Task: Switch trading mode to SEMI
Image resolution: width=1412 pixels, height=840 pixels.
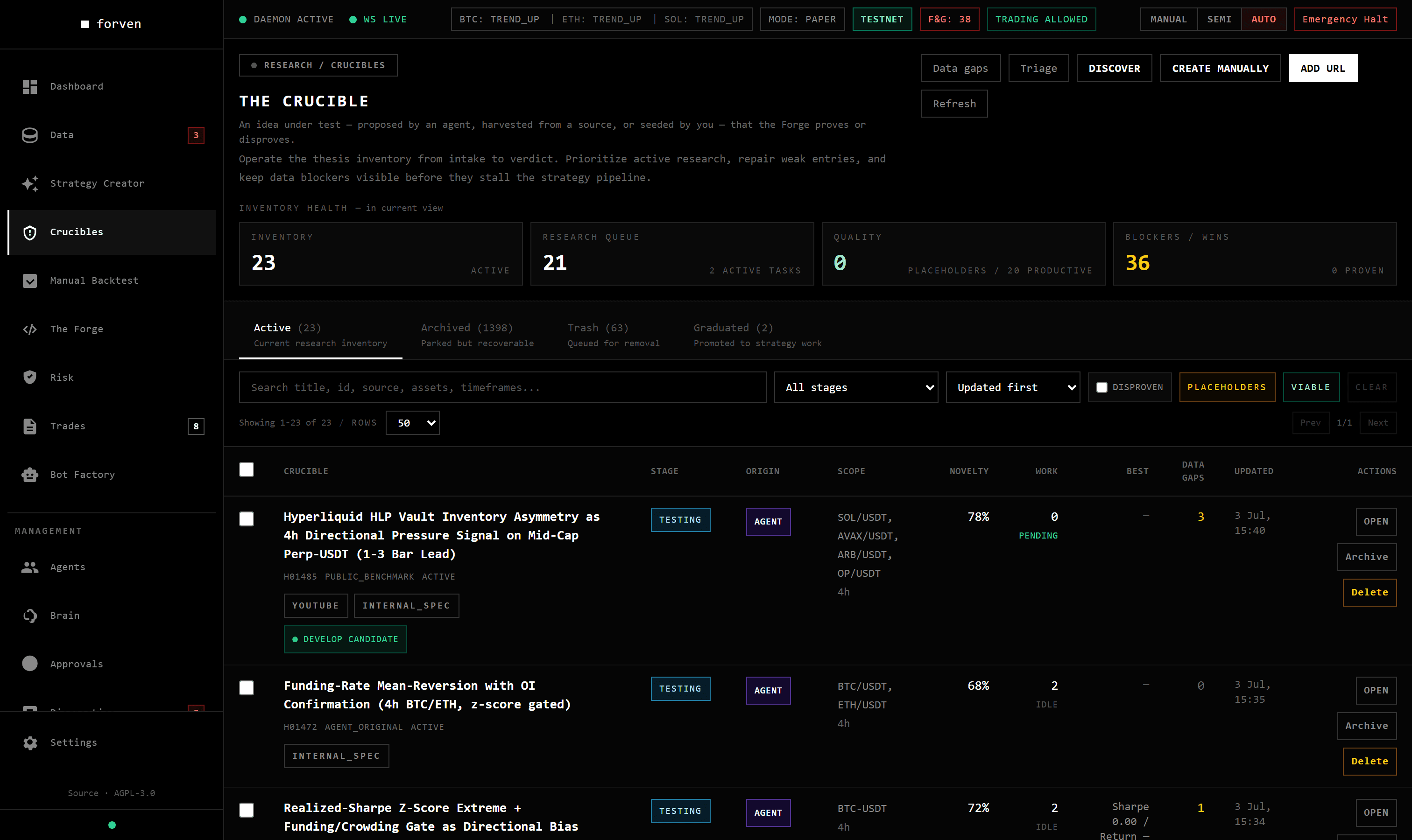Action: coord(1220,19)
